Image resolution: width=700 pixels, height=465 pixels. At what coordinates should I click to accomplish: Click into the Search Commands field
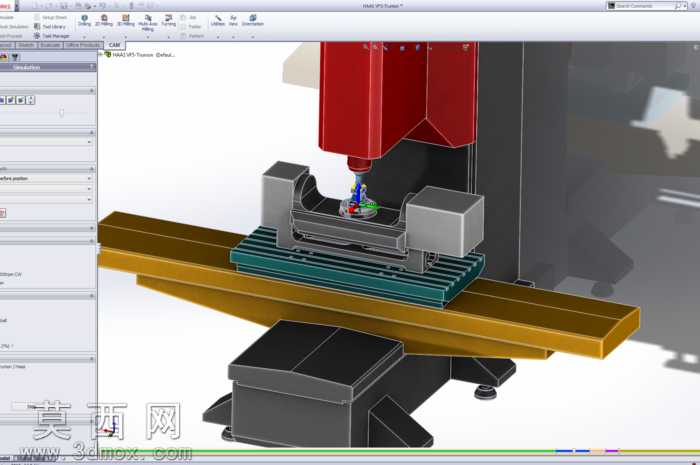point(644,6)
